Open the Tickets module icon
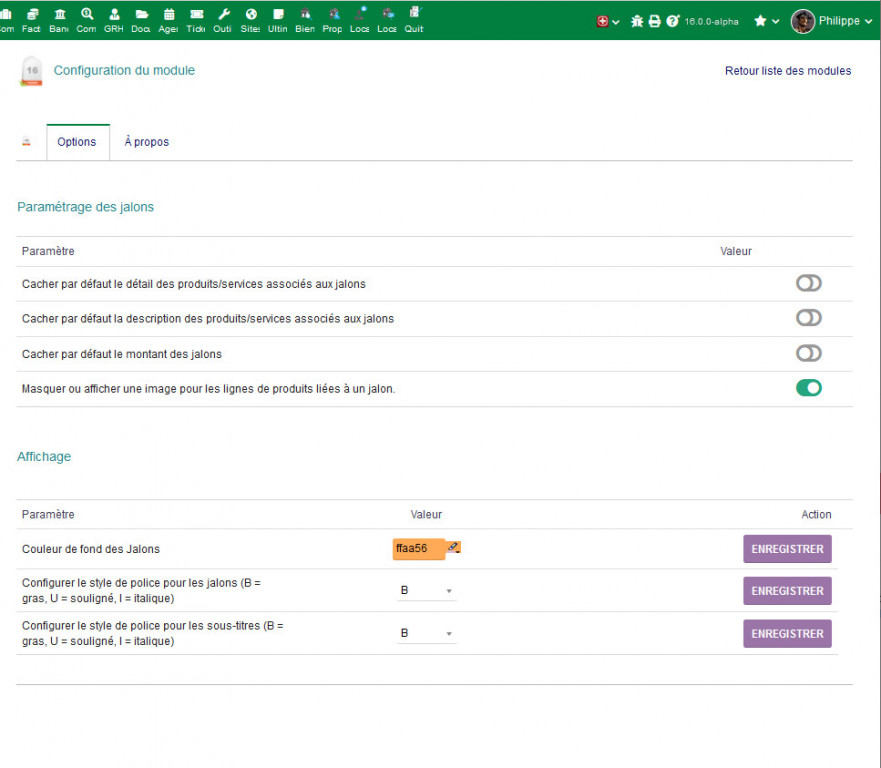This screenshot has width=881, height=768. 196,15
